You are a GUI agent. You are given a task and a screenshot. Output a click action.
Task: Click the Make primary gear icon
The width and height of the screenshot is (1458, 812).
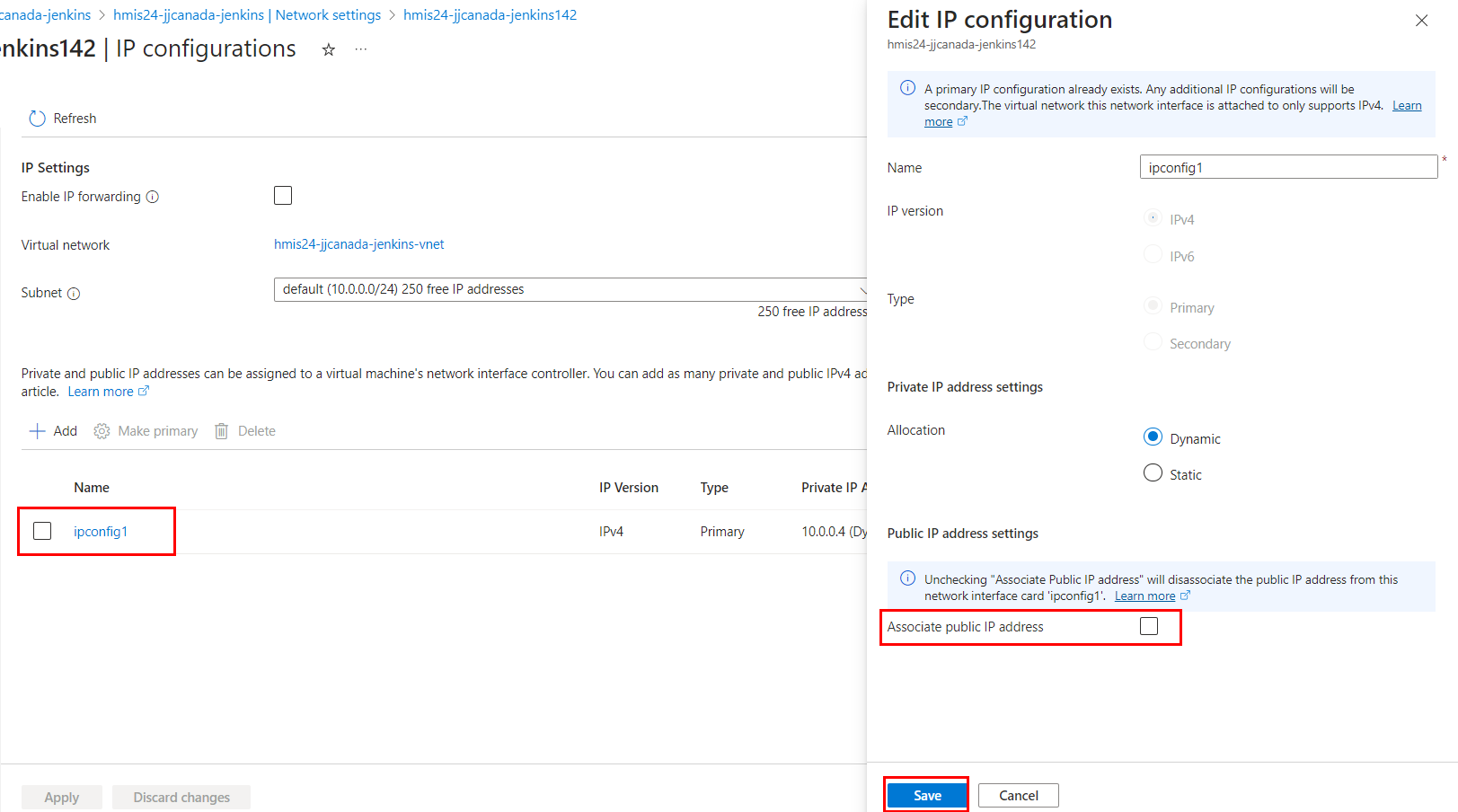[x=102, y=431]
